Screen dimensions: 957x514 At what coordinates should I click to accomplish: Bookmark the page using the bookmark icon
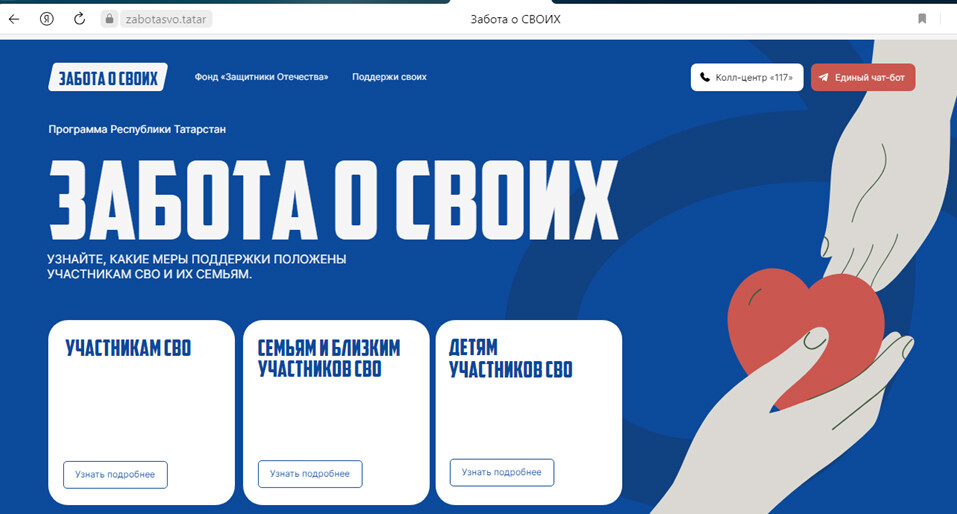click(x=922, y=19)
